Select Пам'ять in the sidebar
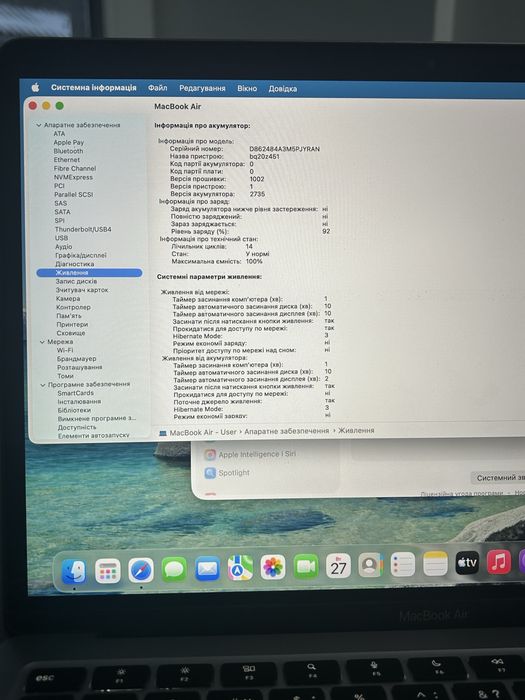This screenshot has height=700, width=525. pos(69,316)
